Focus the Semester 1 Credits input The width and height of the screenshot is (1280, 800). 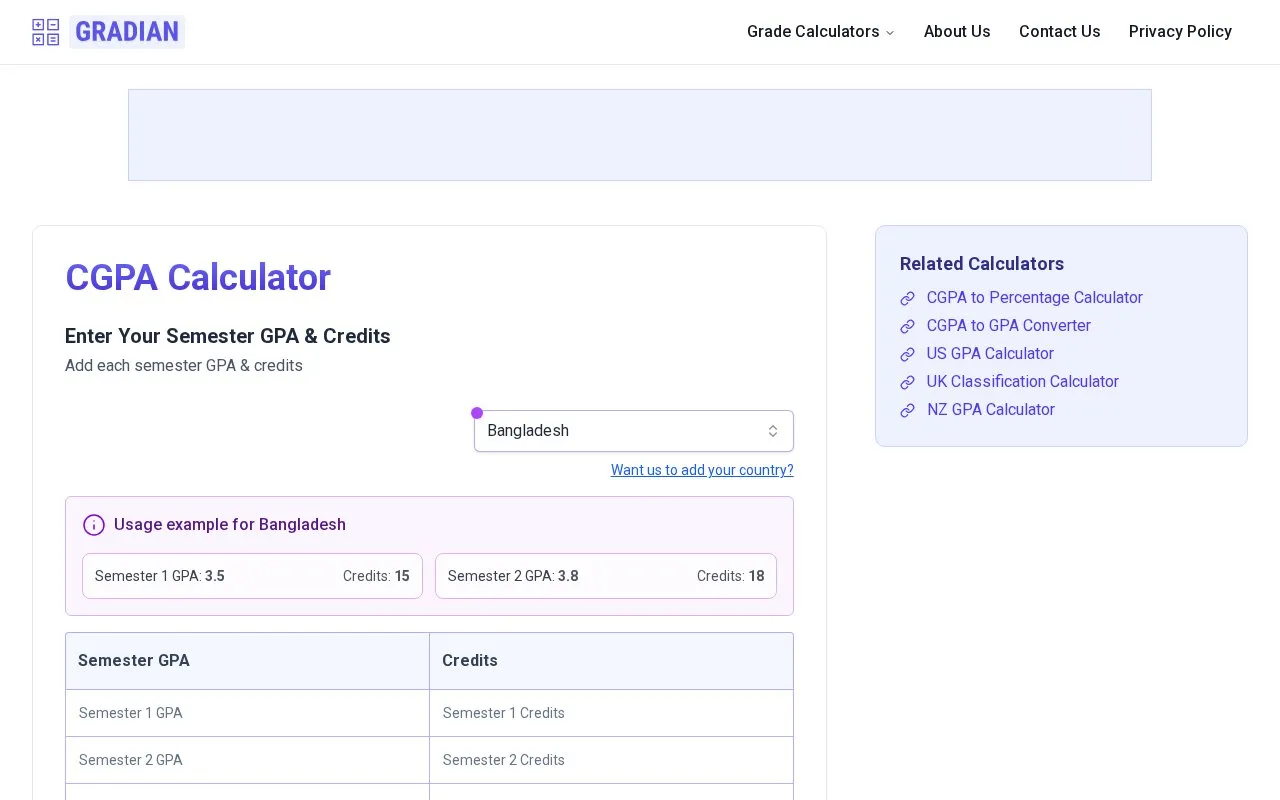coord(611,713)
